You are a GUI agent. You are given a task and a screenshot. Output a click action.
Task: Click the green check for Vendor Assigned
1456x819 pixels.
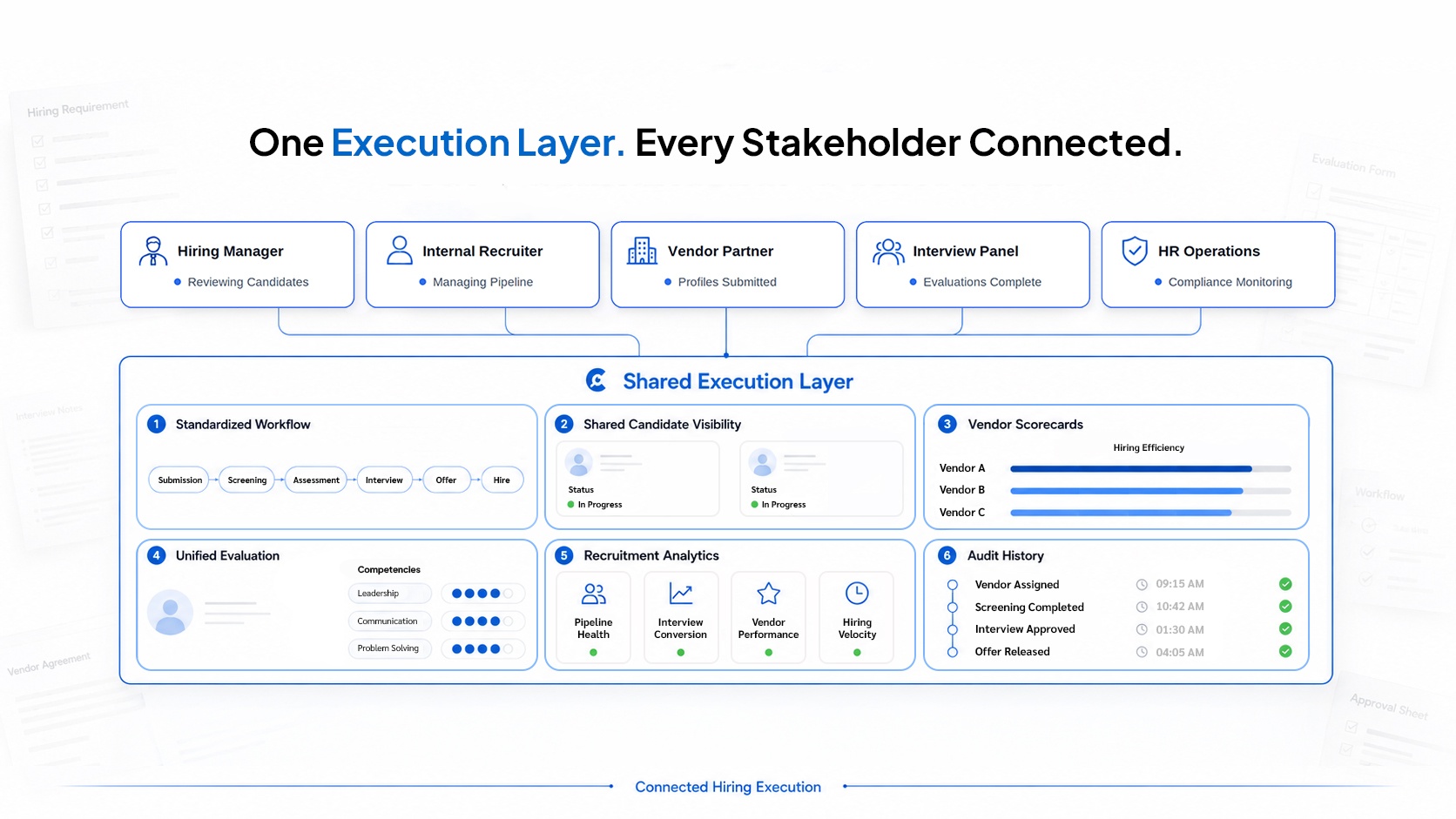tap(1285, 584)
